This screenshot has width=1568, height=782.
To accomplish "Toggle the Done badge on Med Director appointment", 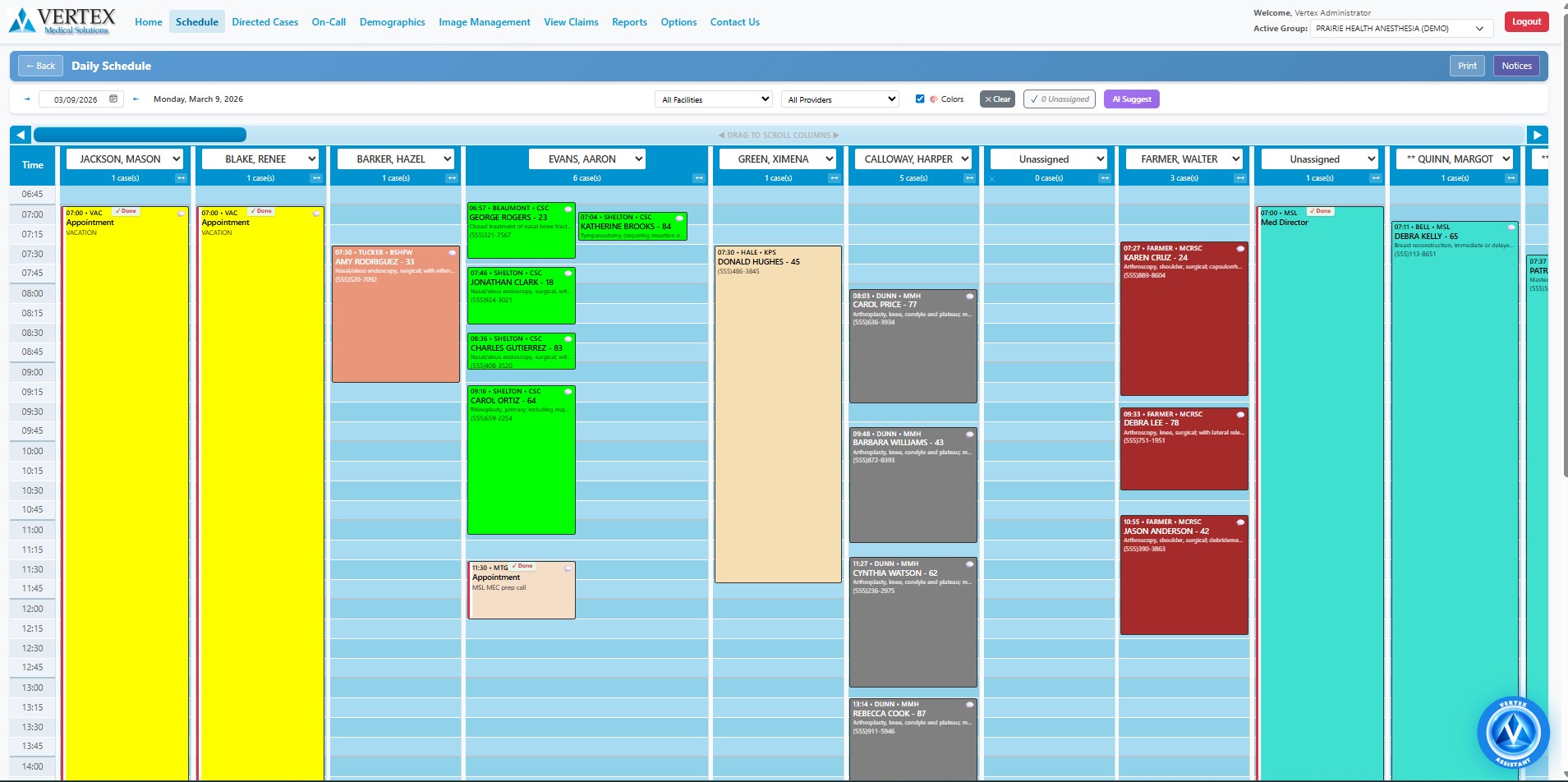I will tap(1321, 211).
